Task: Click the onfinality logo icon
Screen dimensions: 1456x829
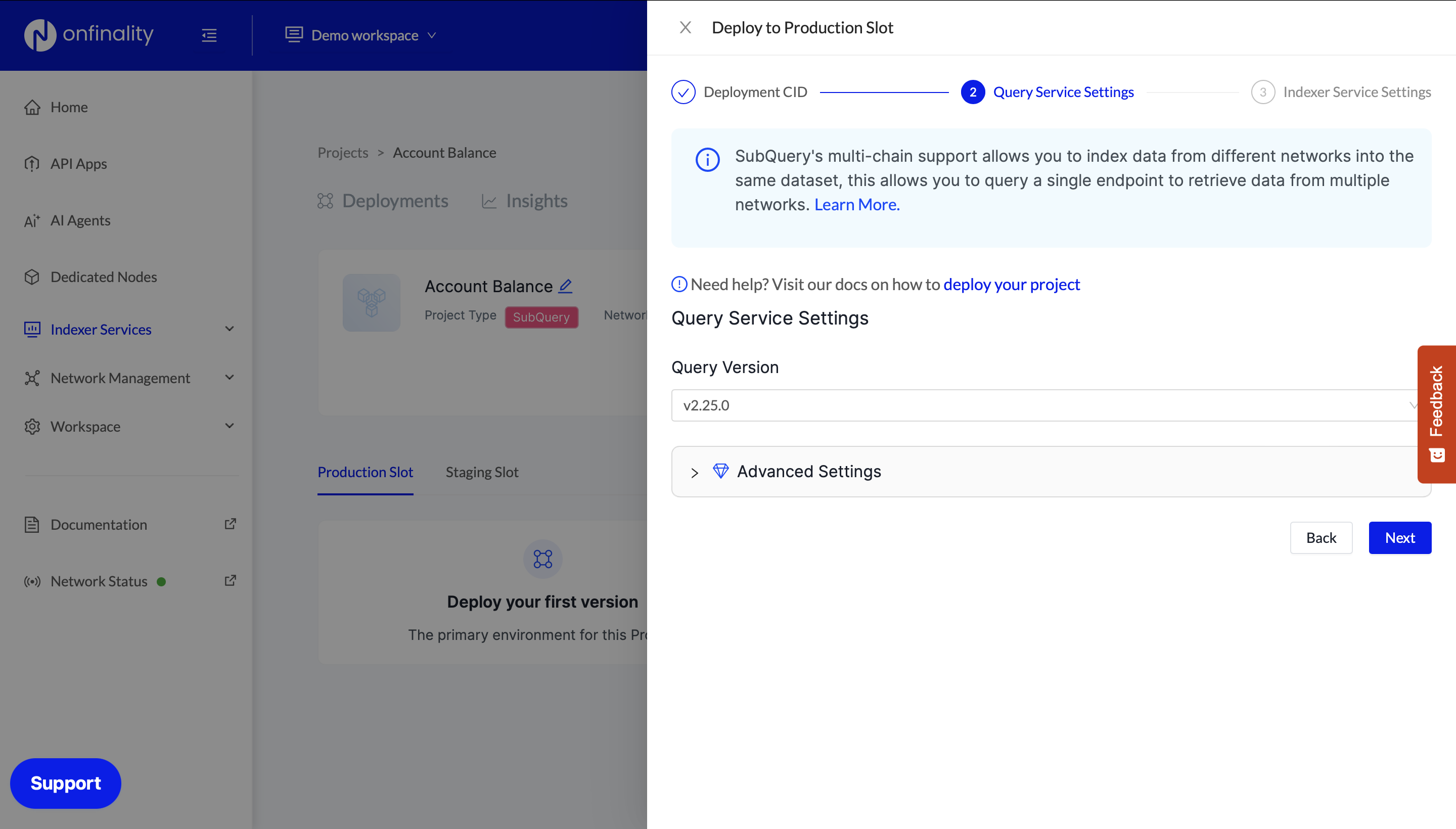Action: [40, 35]
